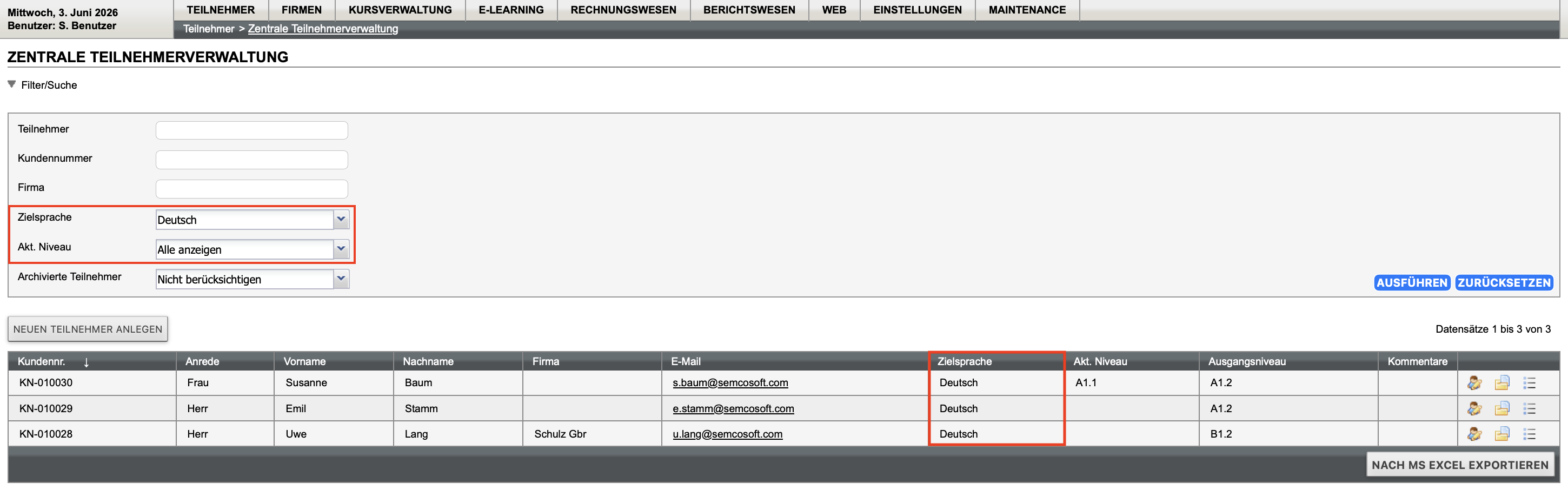Focus the Firma input field

pyautogui.click(x=252, y=189)
